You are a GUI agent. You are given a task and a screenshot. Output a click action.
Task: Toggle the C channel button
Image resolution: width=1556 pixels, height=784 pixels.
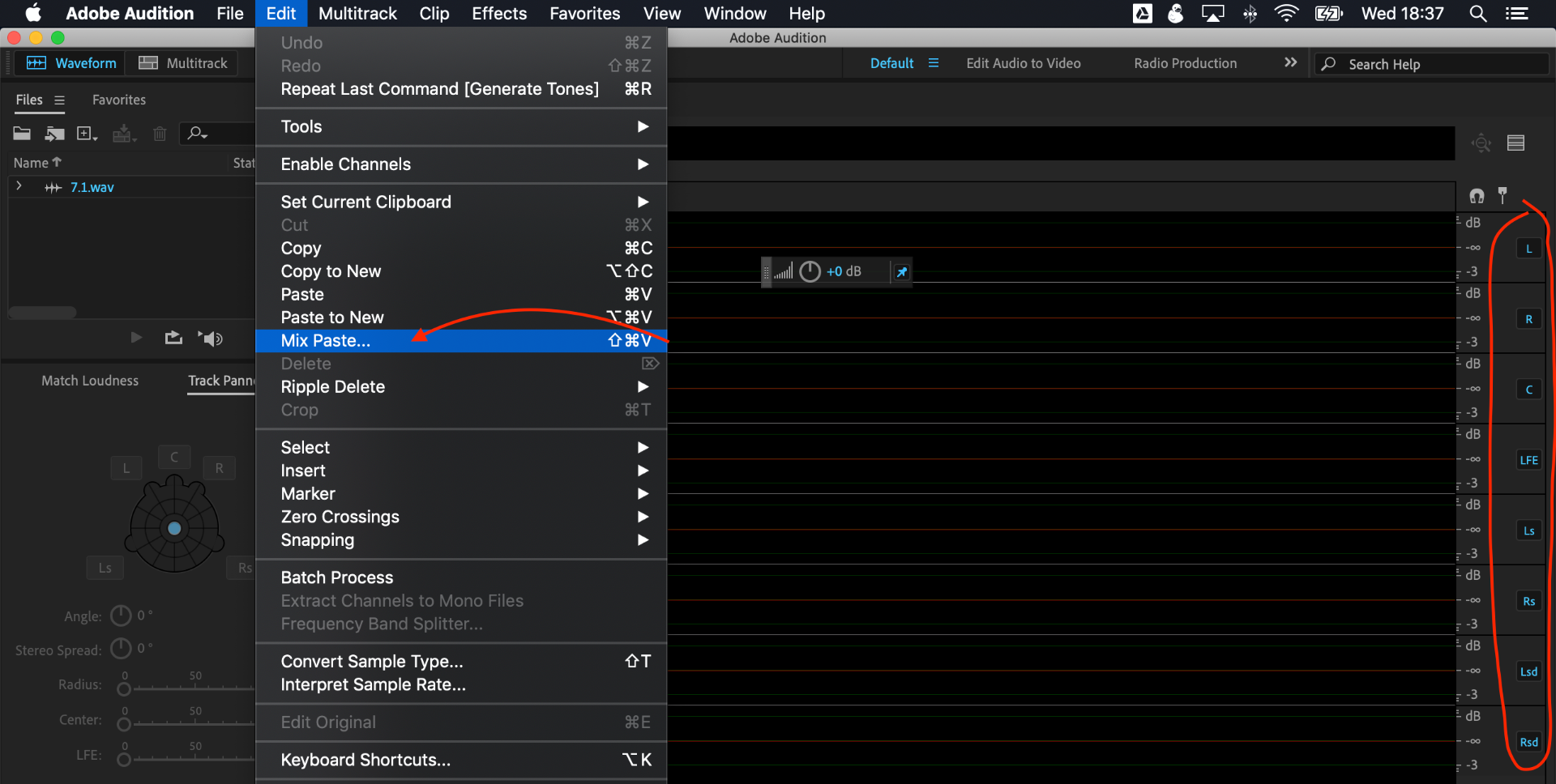[x=1529, y=390]
